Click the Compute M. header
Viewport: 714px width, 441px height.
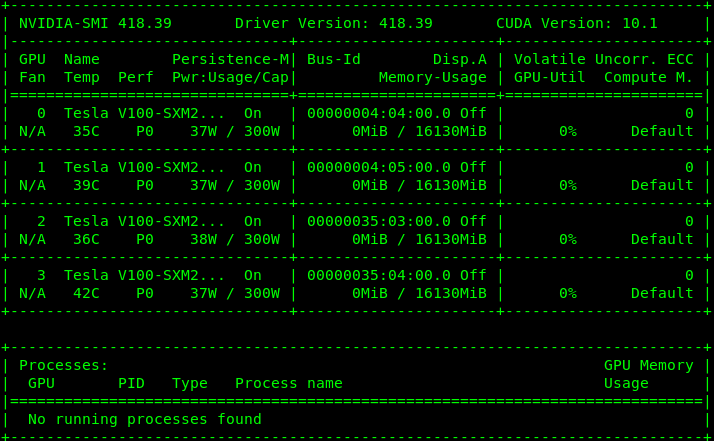click(x=648, y=77)
